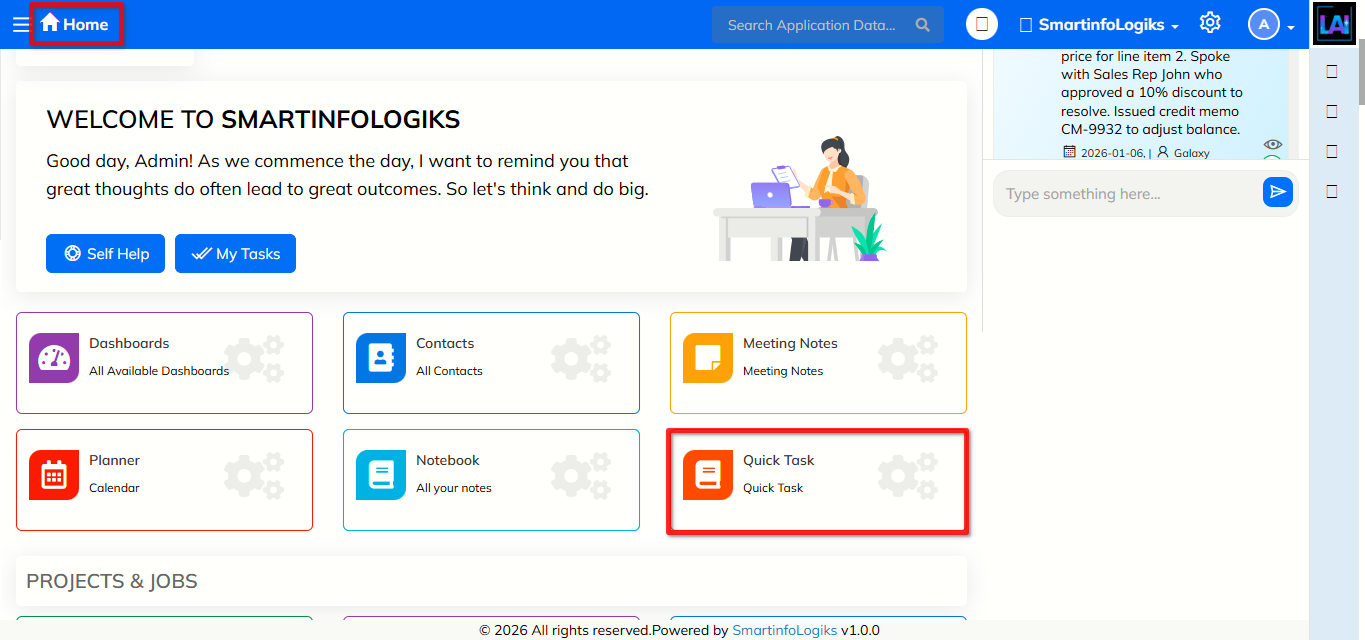Send the chat message with arrow button

(x=1277, y=193)
